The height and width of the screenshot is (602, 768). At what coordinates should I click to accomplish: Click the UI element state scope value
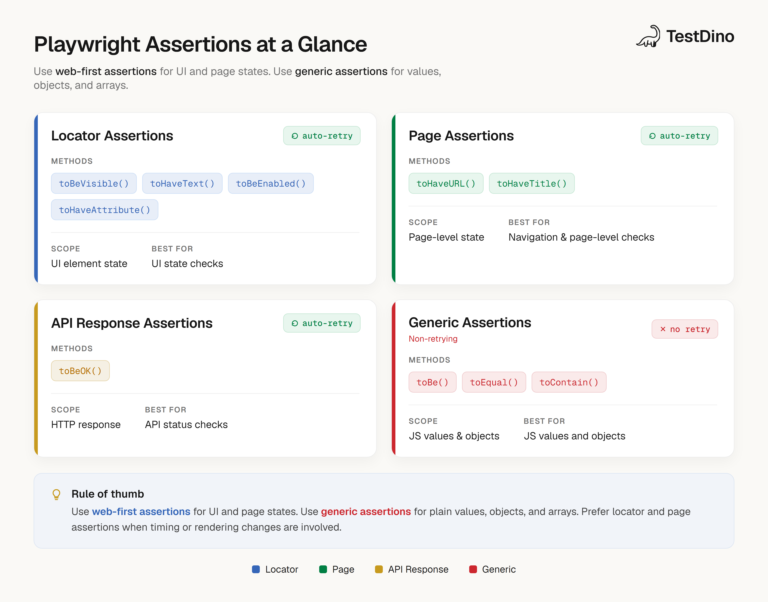point(89,264)
